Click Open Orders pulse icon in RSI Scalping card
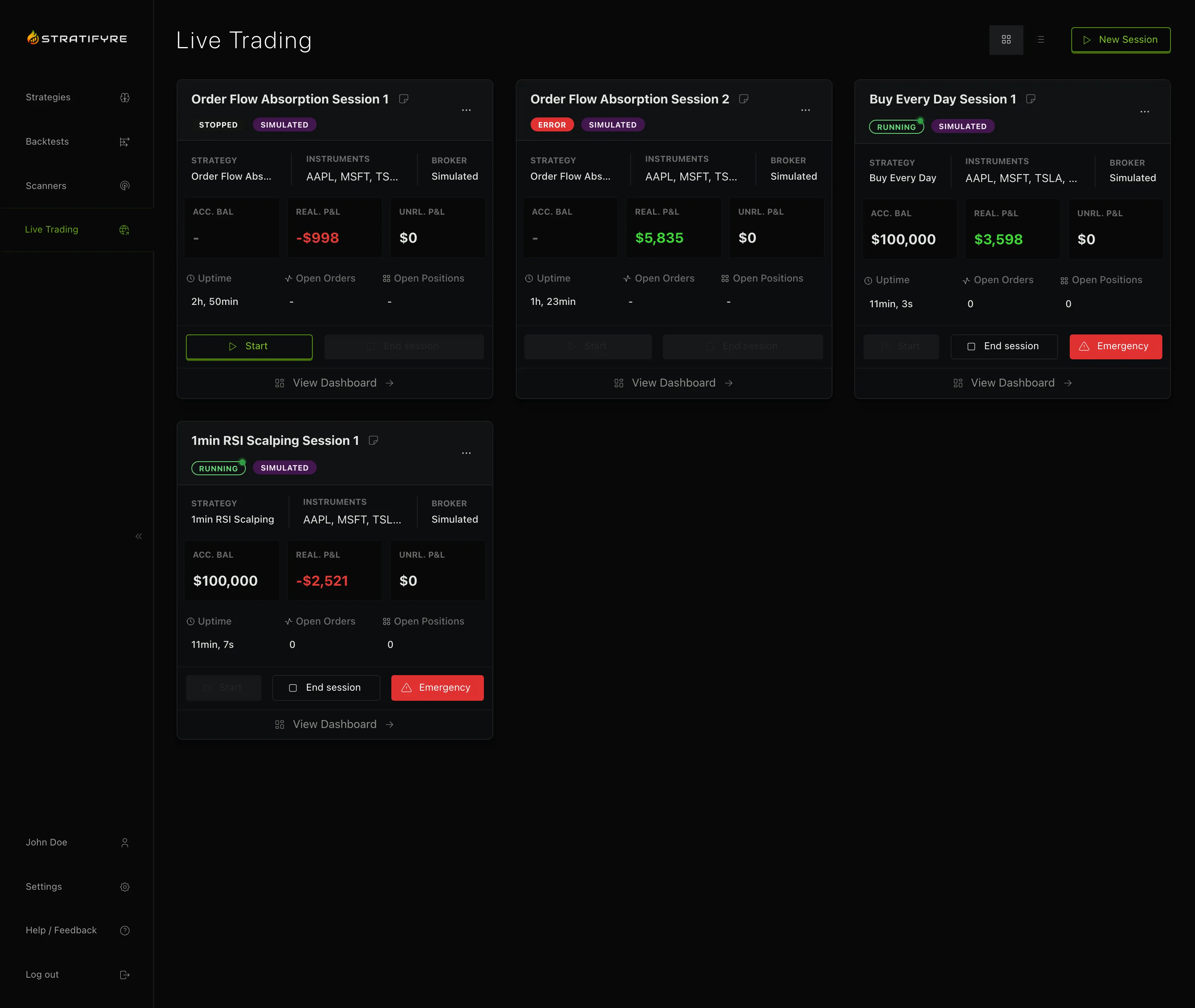The width and height of the screenshot is (1195, 1008). 289,622
